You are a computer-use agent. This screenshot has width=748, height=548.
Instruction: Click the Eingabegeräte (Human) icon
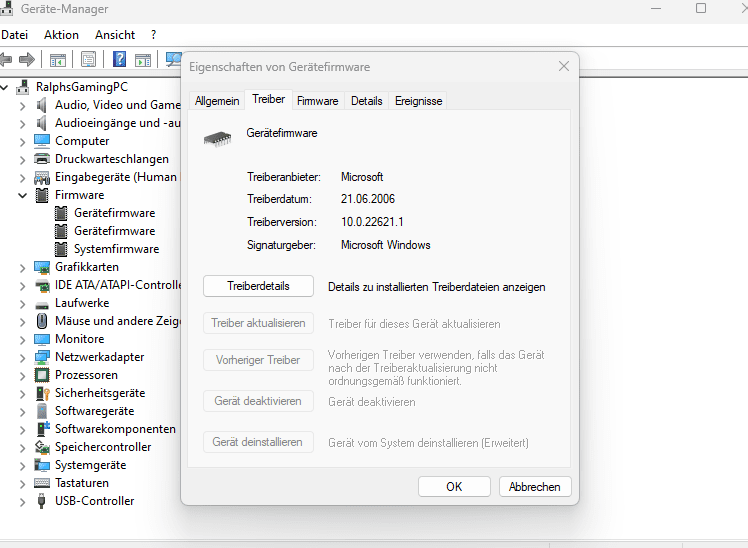coord(42,177)
